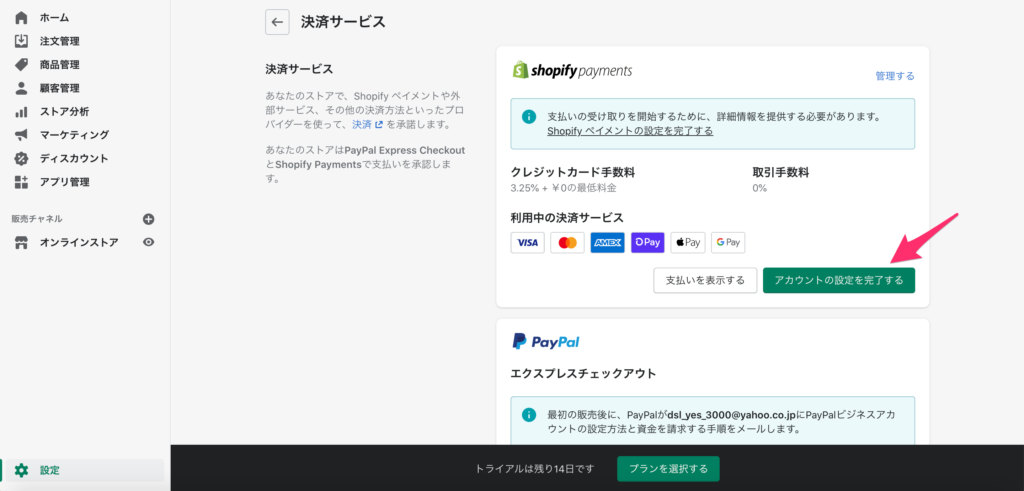Click the product tag icon beside 商品管理
This screenshot has width=1024, height=491.
pos(22,65)
